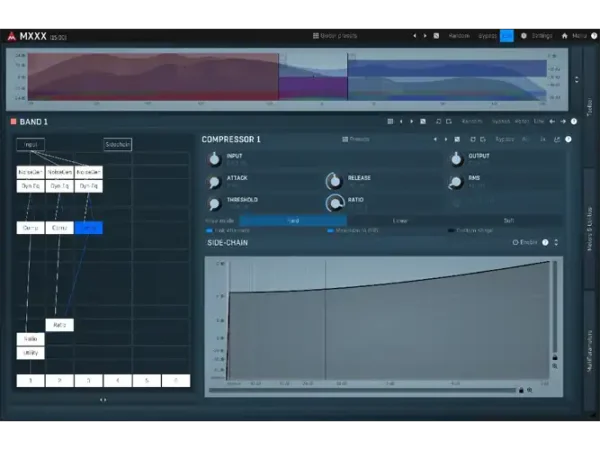
Task: Open help icon in Side-chain header
Action: 545,242
